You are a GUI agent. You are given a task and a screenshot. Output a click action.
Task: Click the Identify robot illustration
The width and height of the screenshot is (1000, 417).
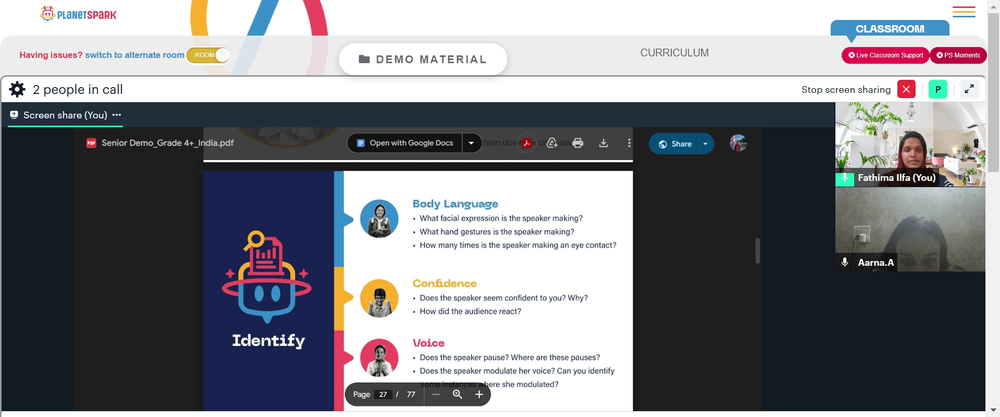pyautogui.click(x=267, y=277)
